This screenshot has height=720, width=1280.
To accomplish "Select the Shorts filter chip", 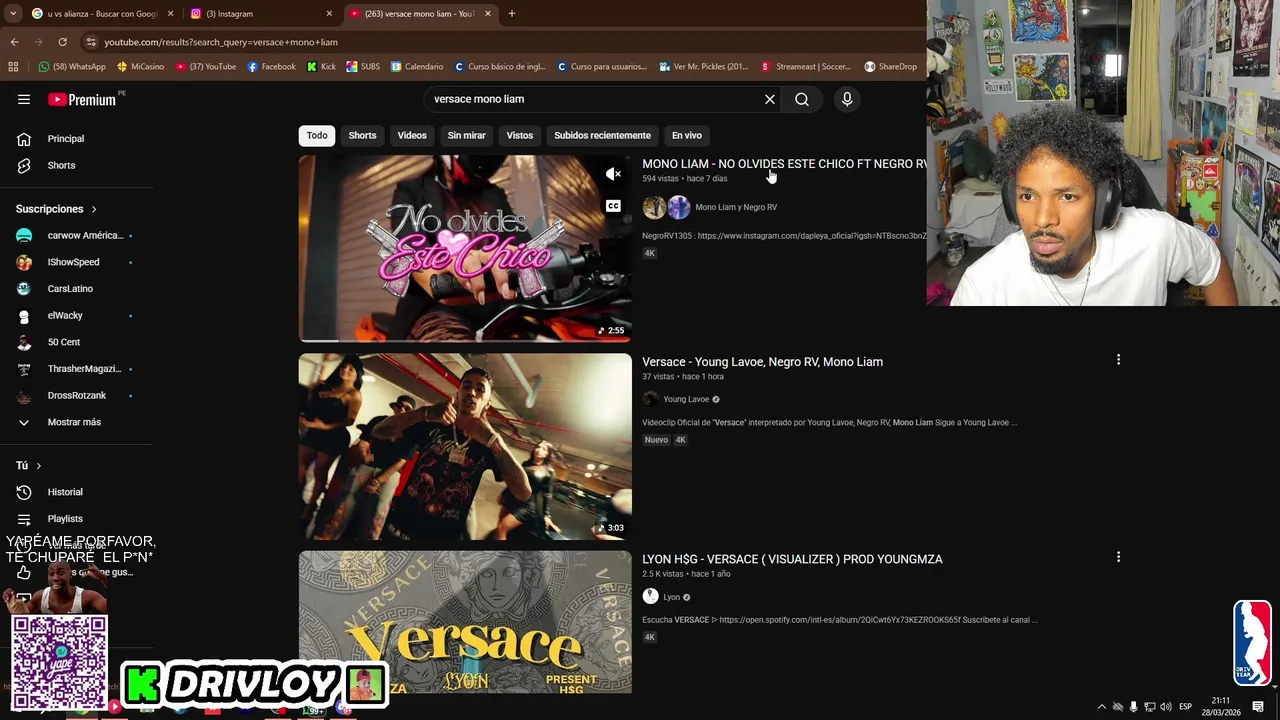I will [x=362, y=135].
